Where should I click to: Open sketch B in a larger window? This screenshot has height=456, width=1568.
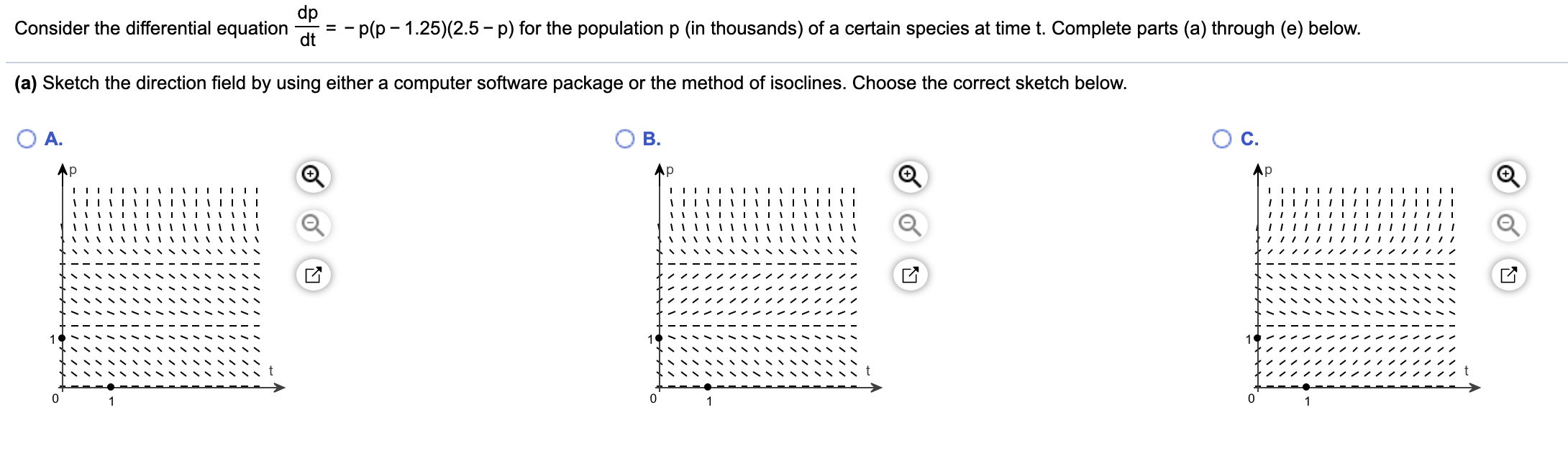point(910,275)
